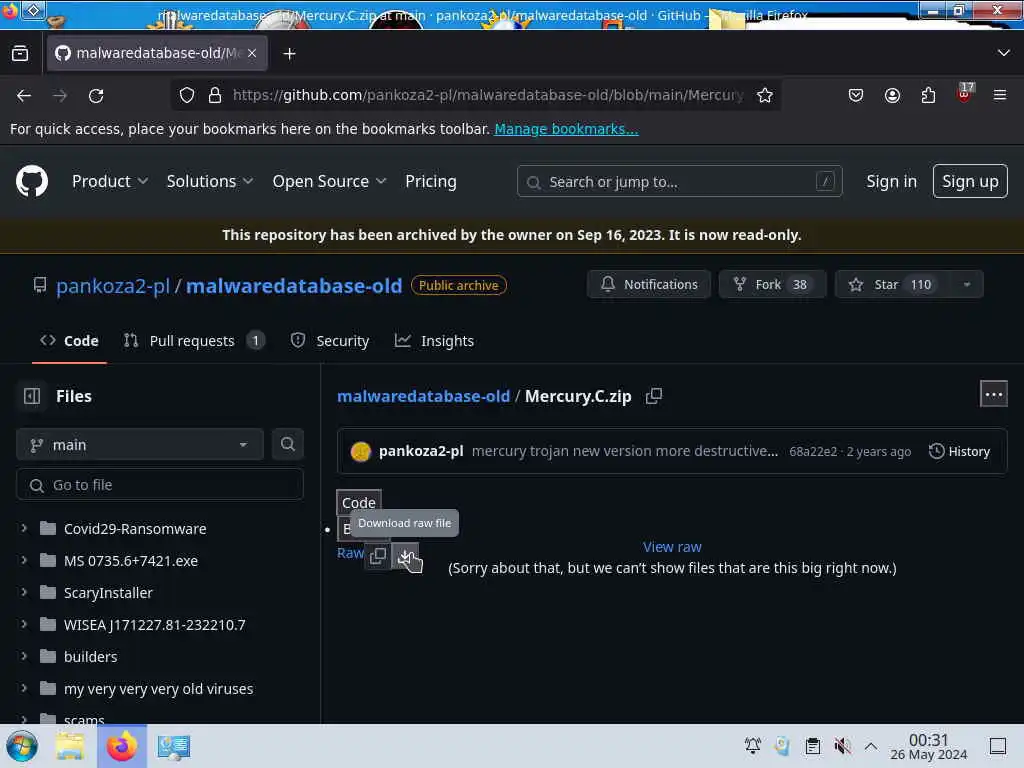This screenshot has width=1024, height=768.
Task: Expand the my very very very old viruses chevron
Action: pyautogui.click(x=24, y=688)
